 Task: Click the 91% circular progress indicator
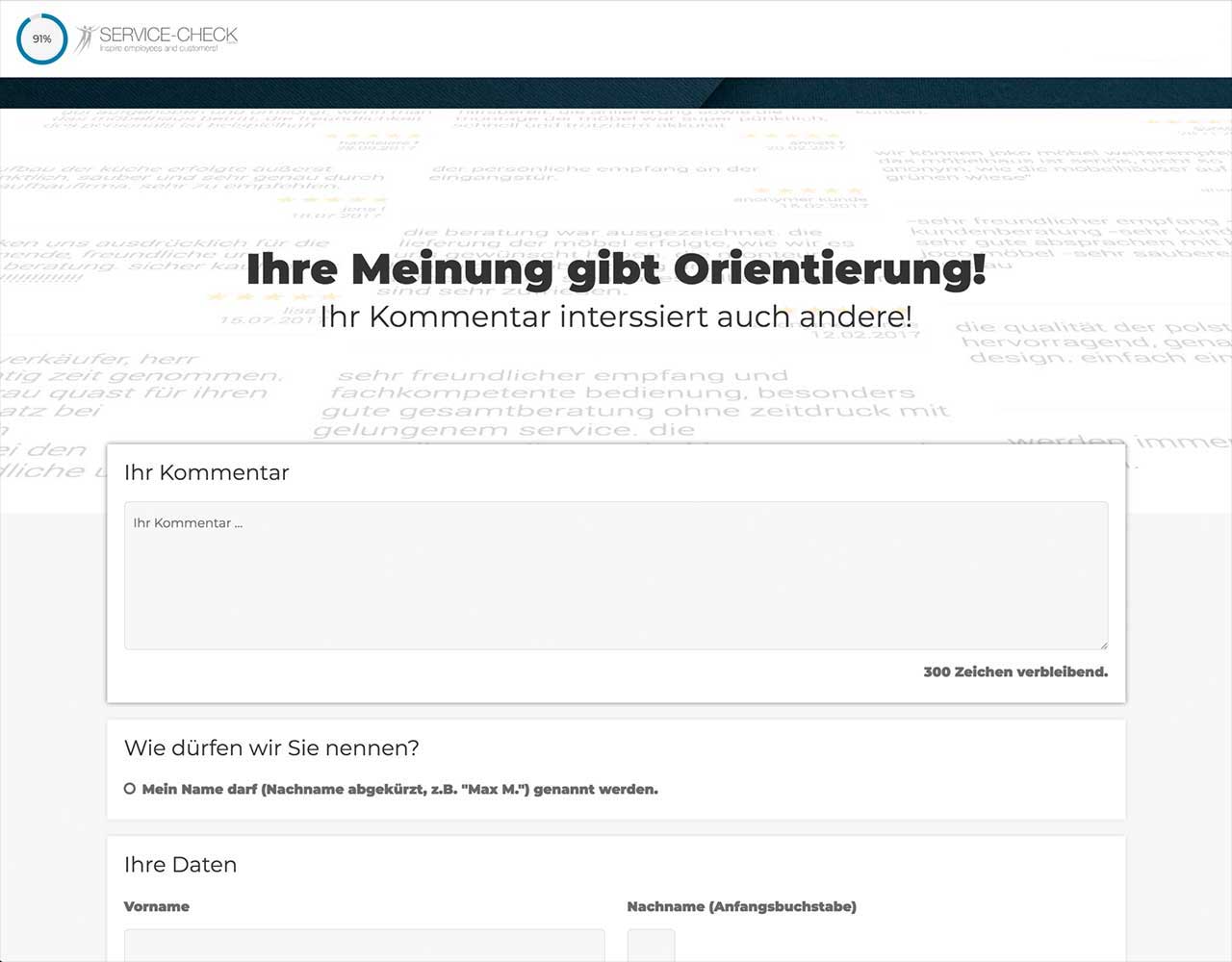pyautogui.click(x=41, y=39)
